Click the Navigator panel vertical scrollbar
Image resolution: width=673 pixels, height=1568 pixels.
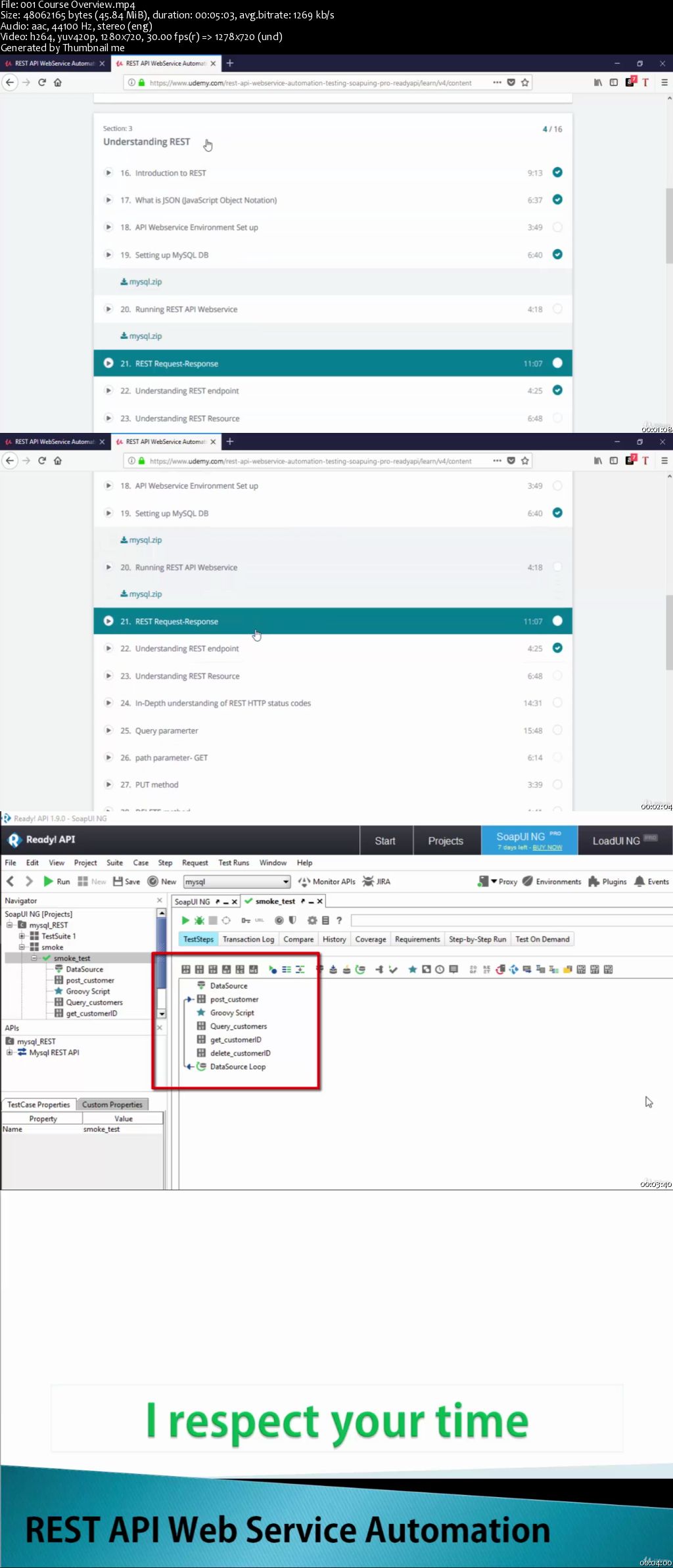point(162,964)
